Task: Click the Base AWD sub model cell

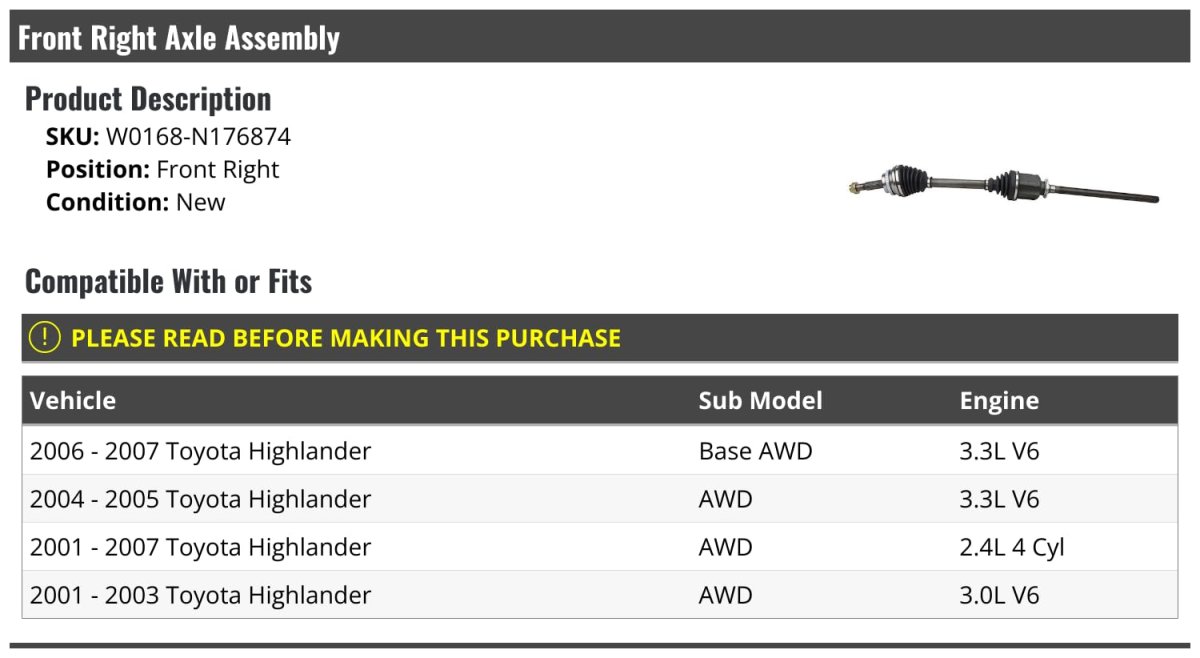Action: click(x=755, y=451)
